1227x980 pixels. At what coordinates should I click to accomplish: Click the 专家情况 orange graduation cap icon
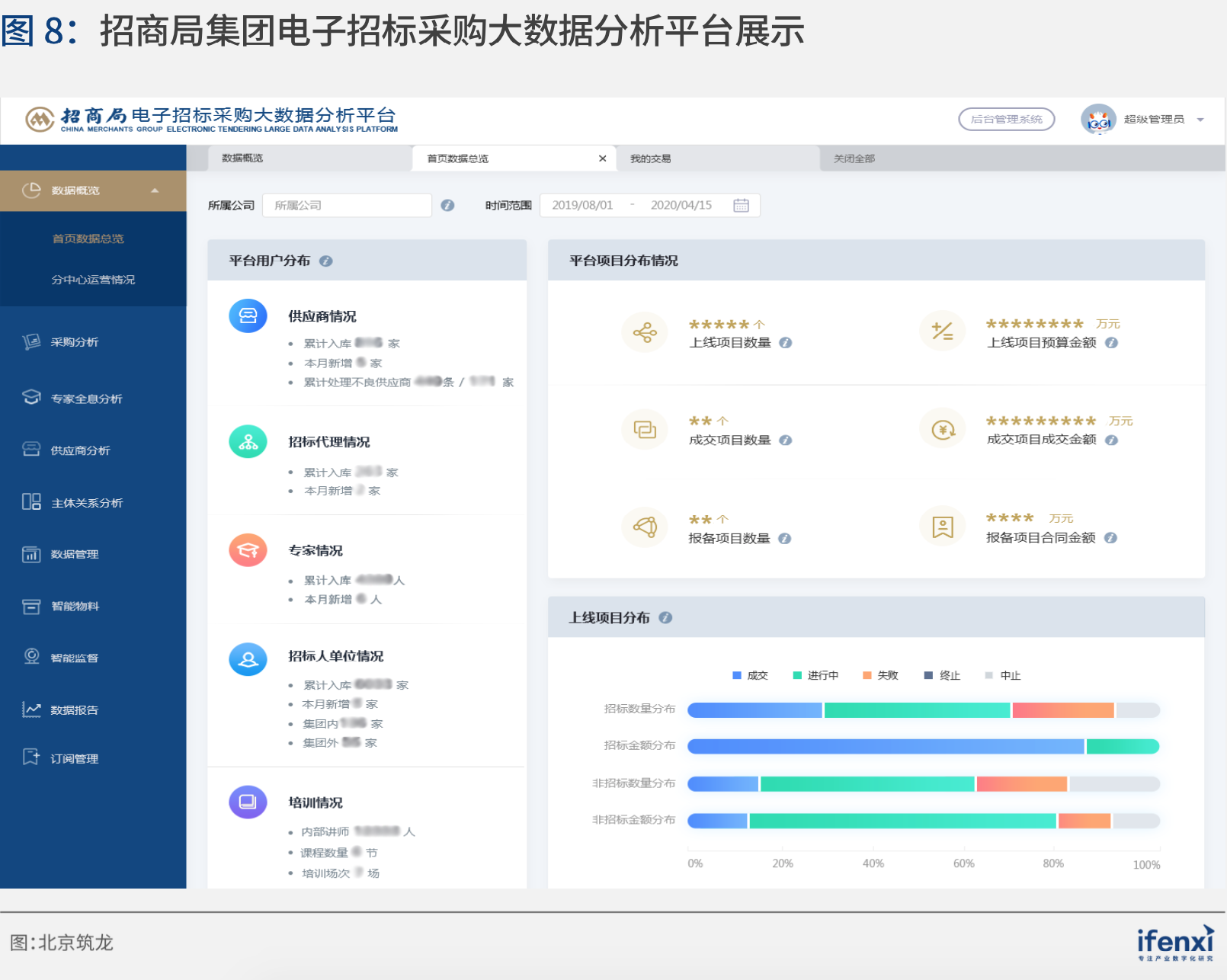[248, 550]
